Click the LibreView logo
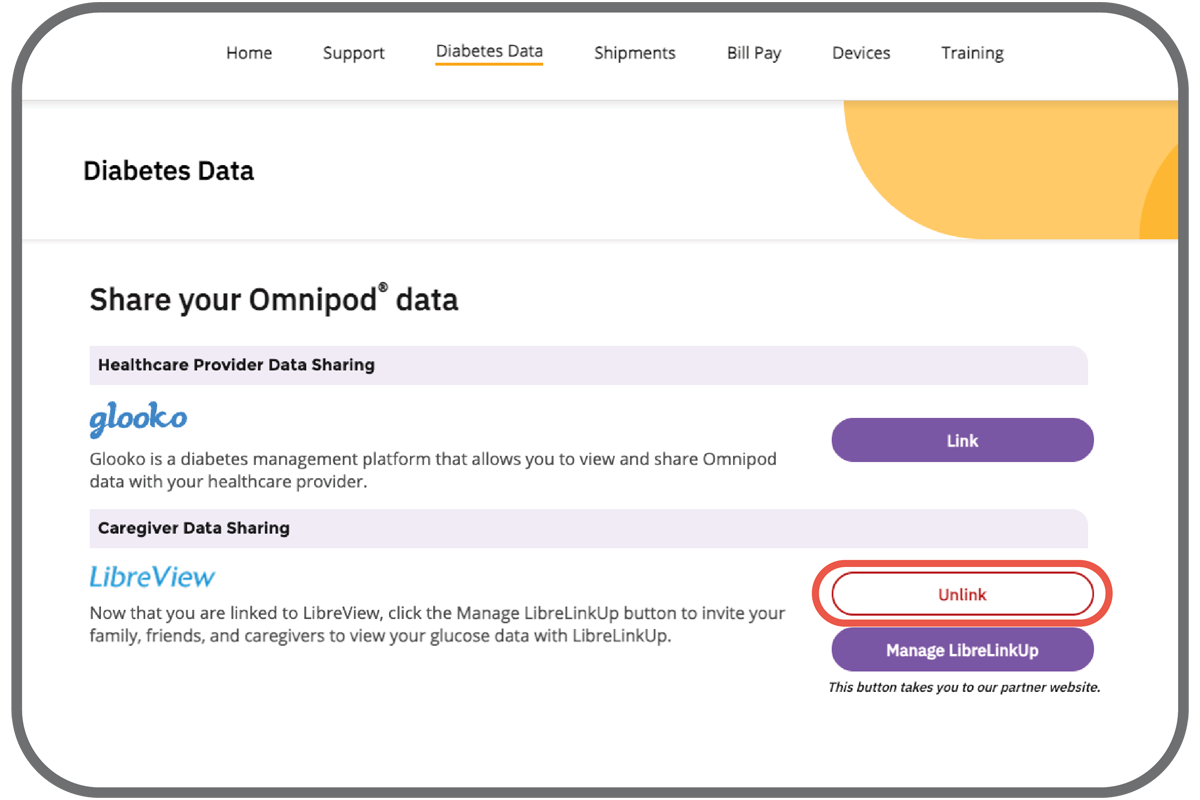The height and width of the screenshot is (800, 1200). click(x=152, y=577)
